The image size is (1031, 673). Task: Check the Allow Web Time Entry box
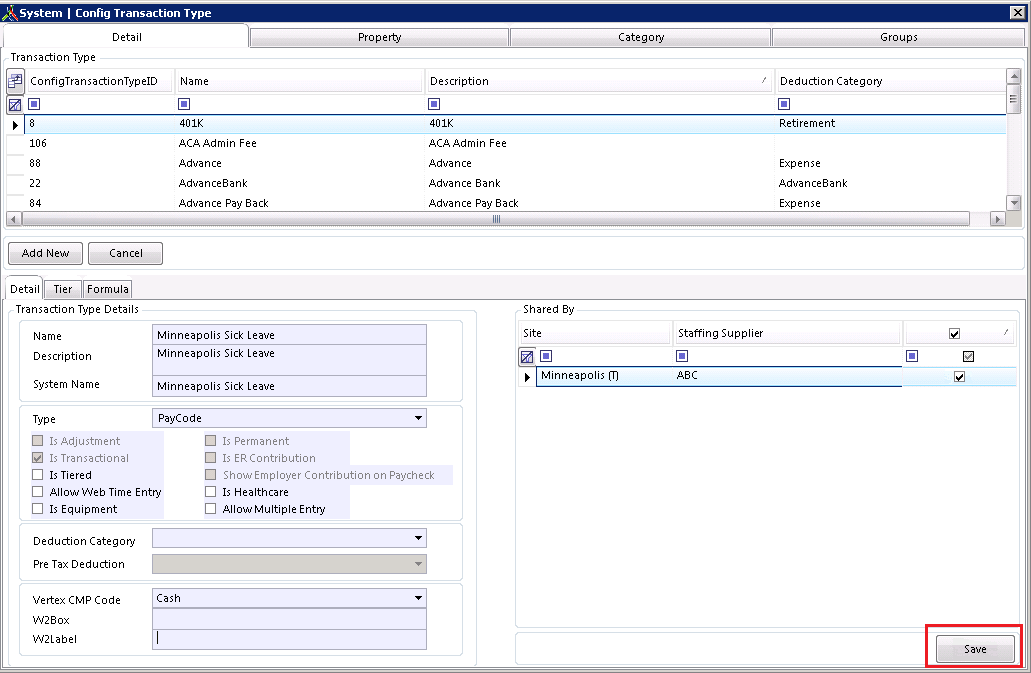(x=38, y=492)
